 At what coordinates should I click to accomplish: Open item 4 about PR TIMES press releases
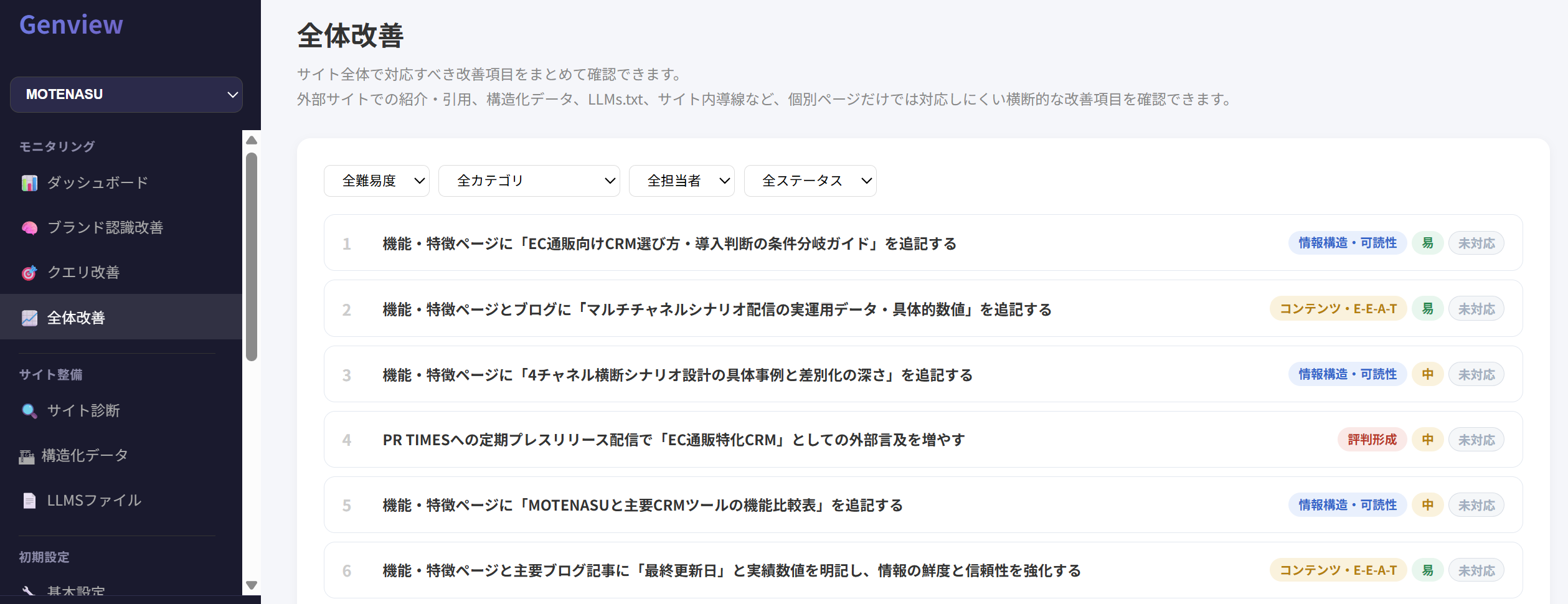[923, 440]
